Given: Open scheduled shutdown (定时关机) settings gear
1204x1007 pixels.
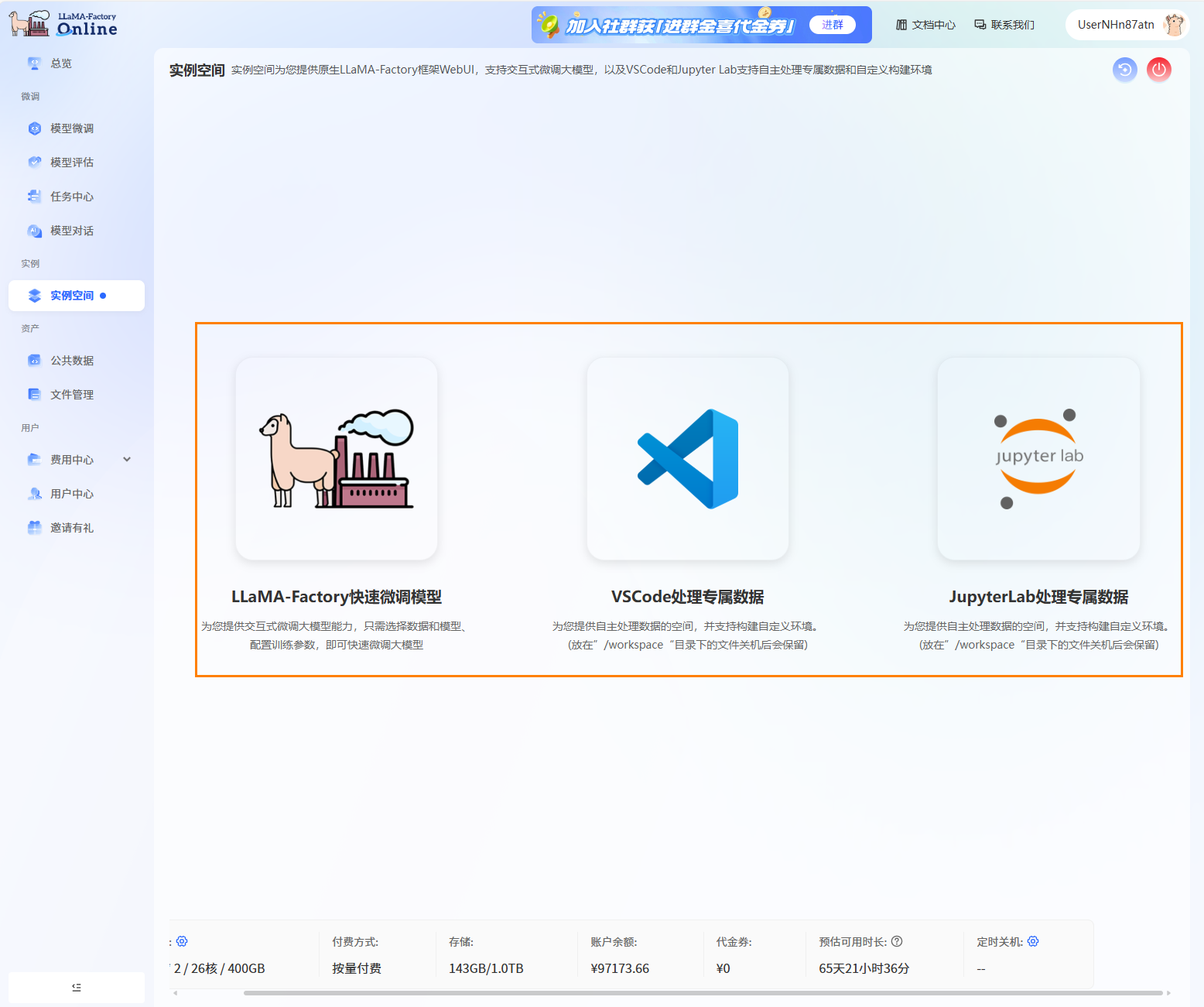Looking at the screenshot, I should click(x=1033, y=941).
